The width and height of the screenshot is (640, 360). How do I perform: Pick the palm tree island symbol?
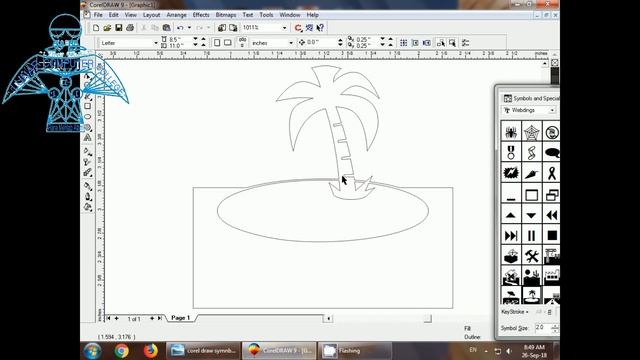pos(531,295)
